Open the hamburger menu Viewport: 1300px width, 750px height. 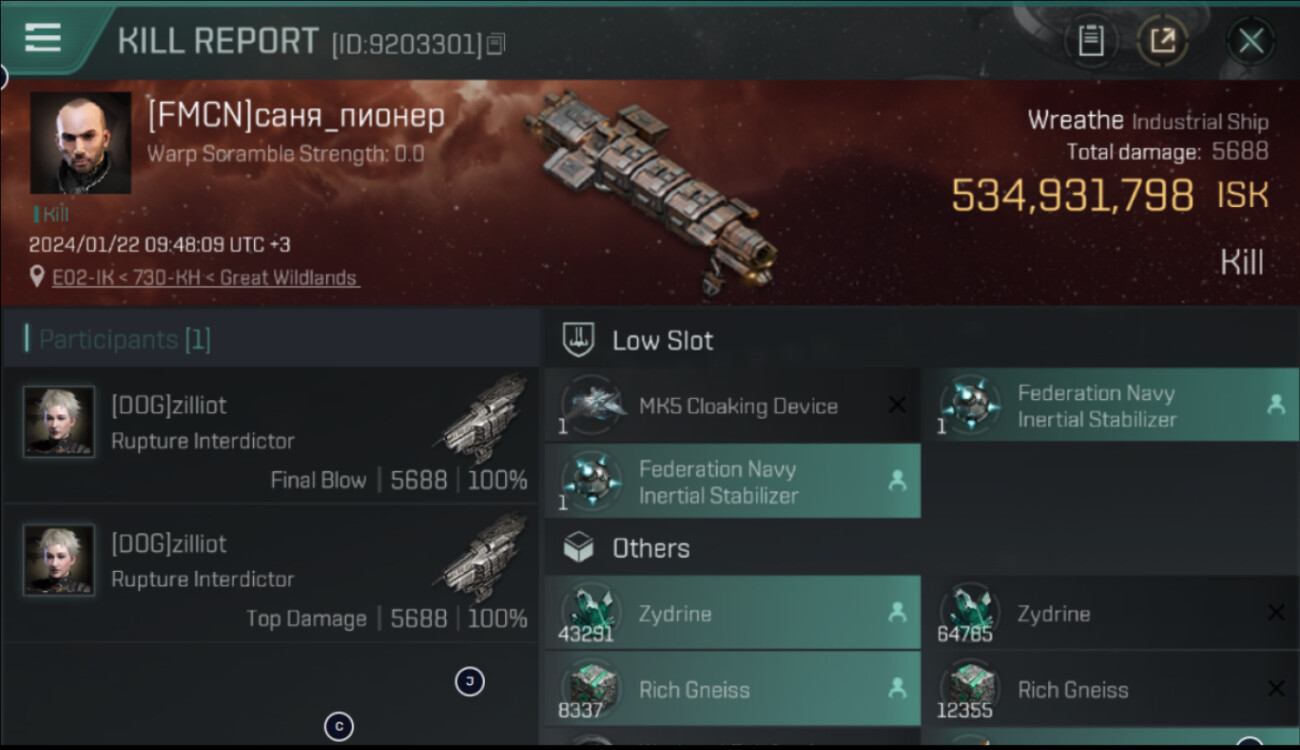(x=43, y=38)
